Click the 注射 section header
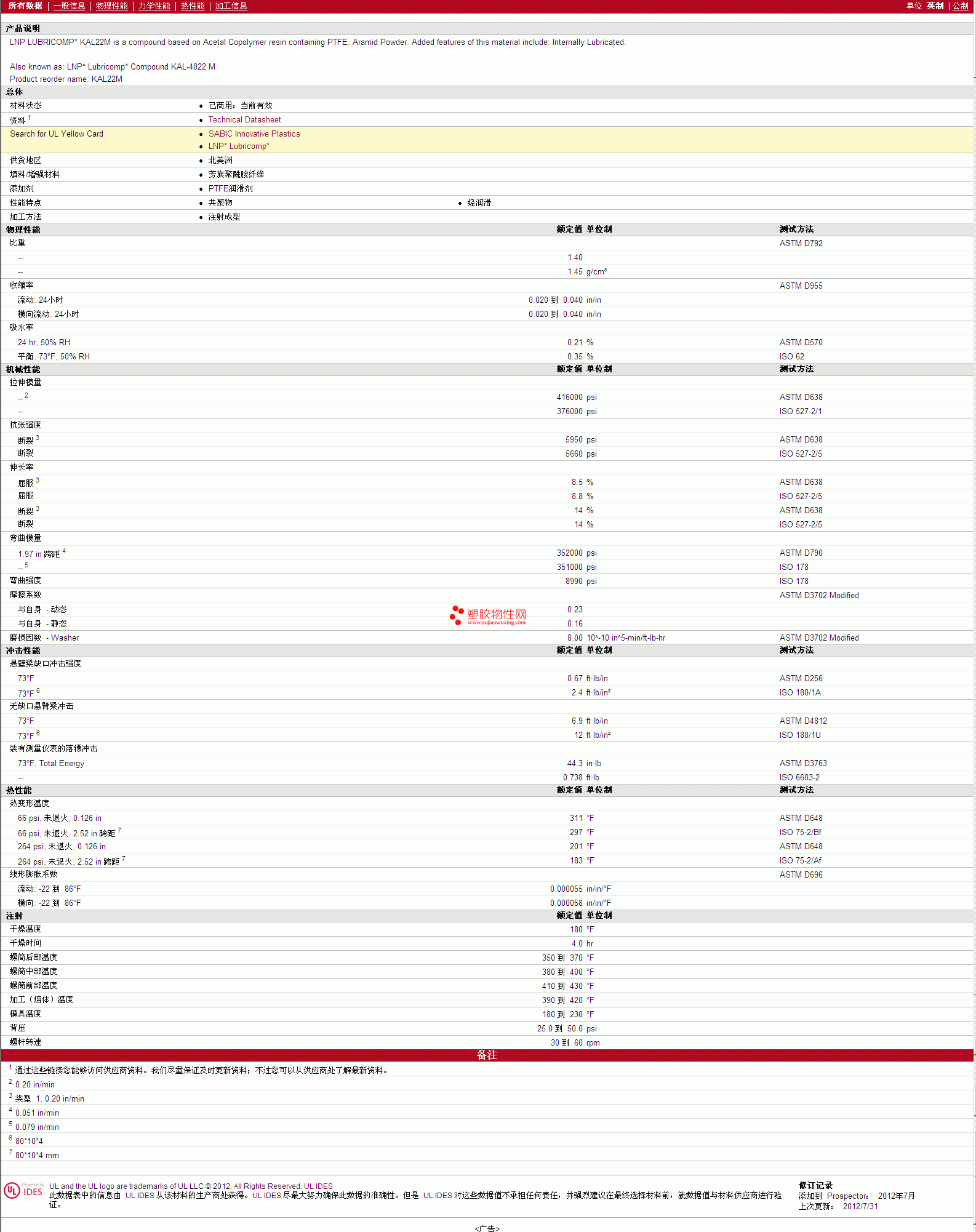 (14, 916)
